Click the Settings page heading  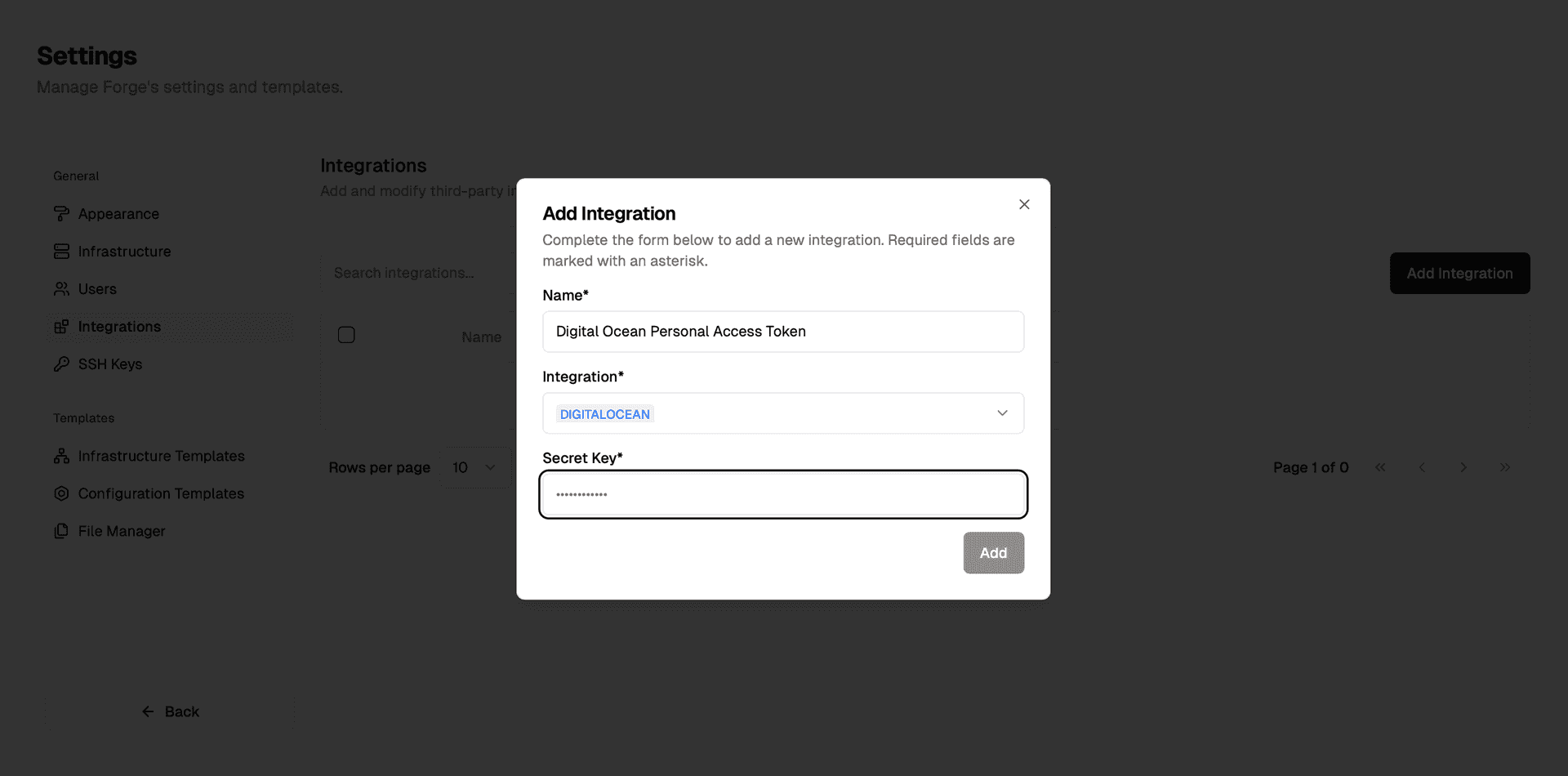(87, 56)
